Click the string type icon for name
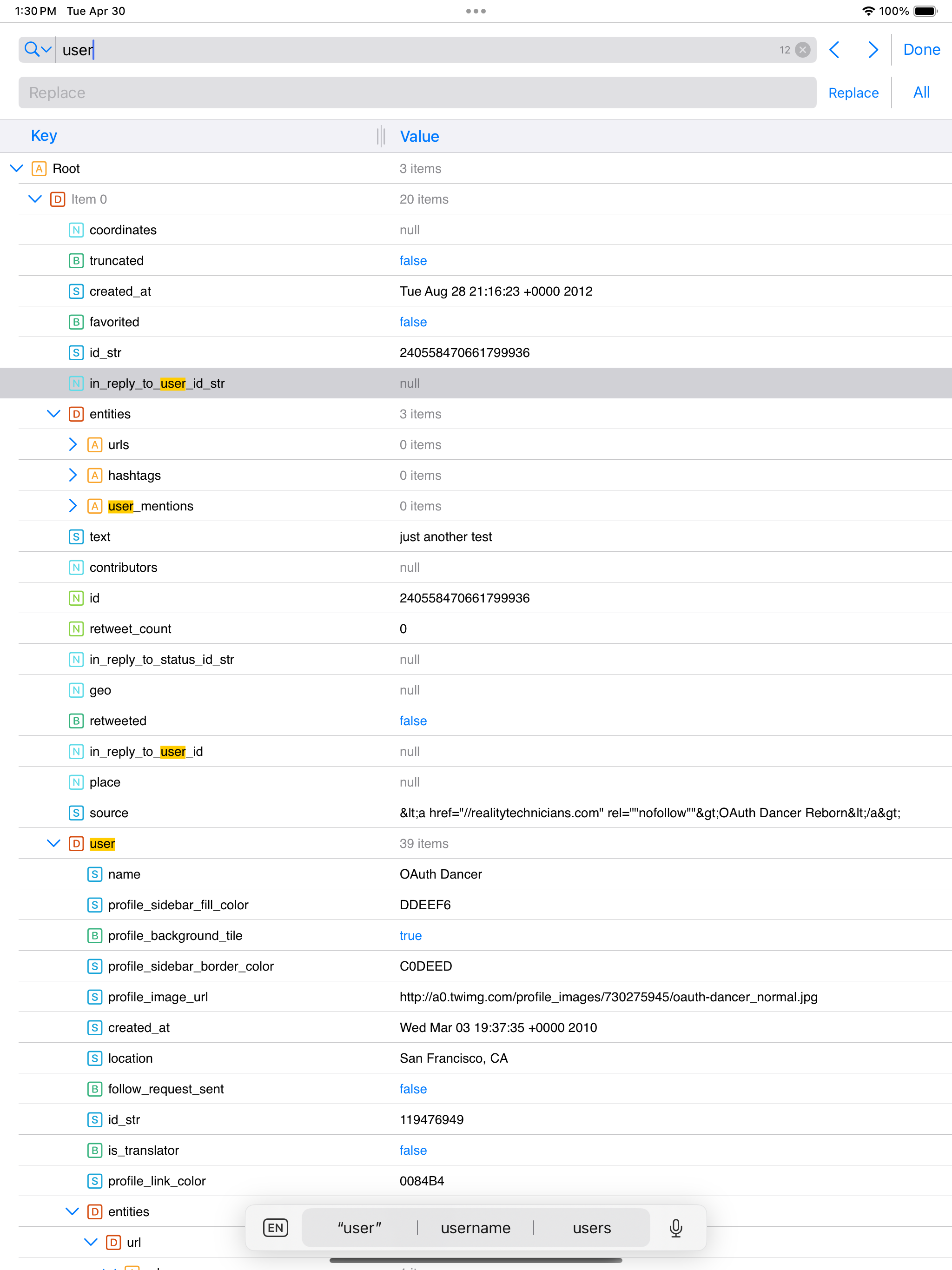The width and height of the screenshot is (952, 1270). (95, 874)
